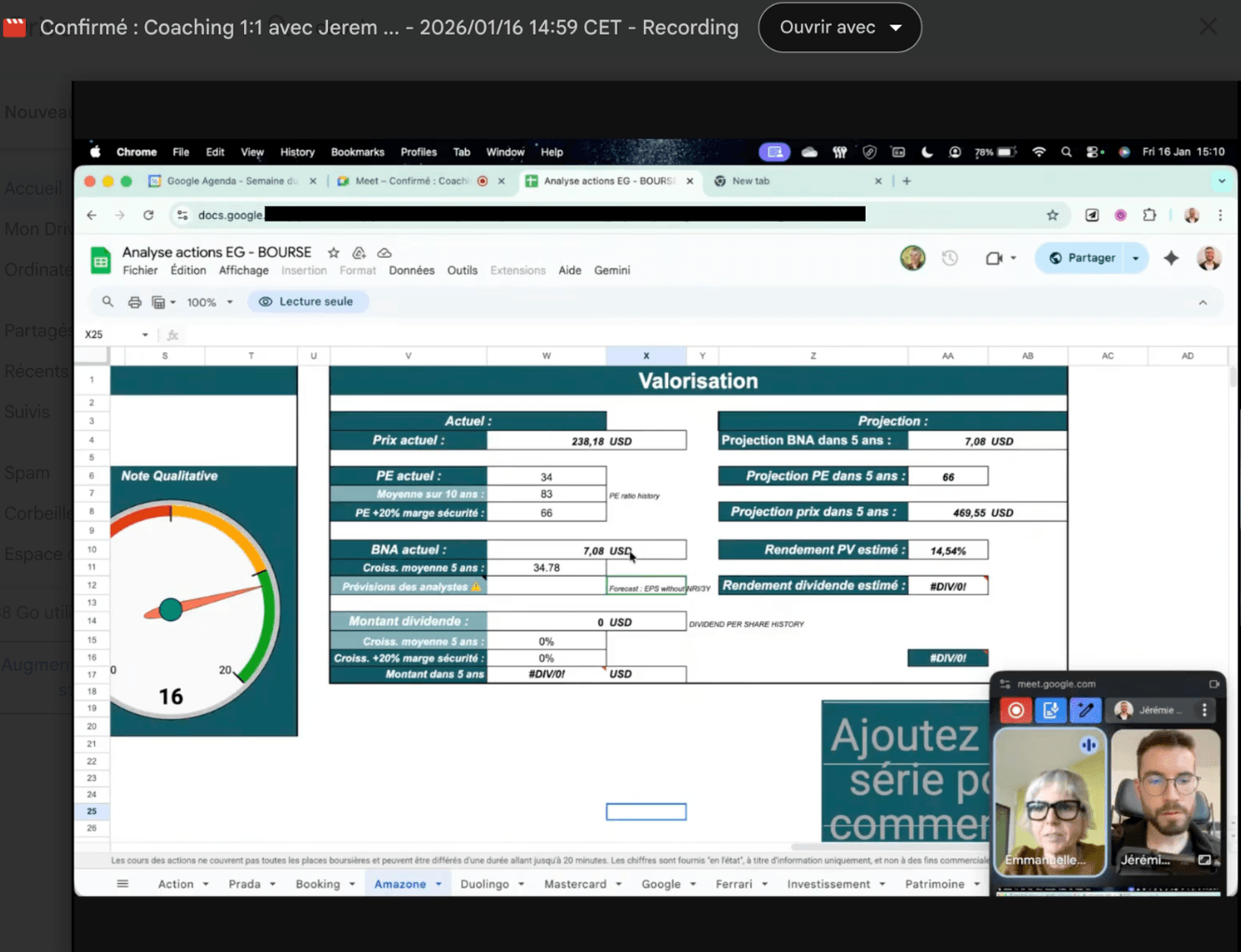Image resolution: width=1241 pixels, height=952 pixels.
Task: Click the print icon in the toolbar
Action: pyautogui.click(x=134, y=302)
